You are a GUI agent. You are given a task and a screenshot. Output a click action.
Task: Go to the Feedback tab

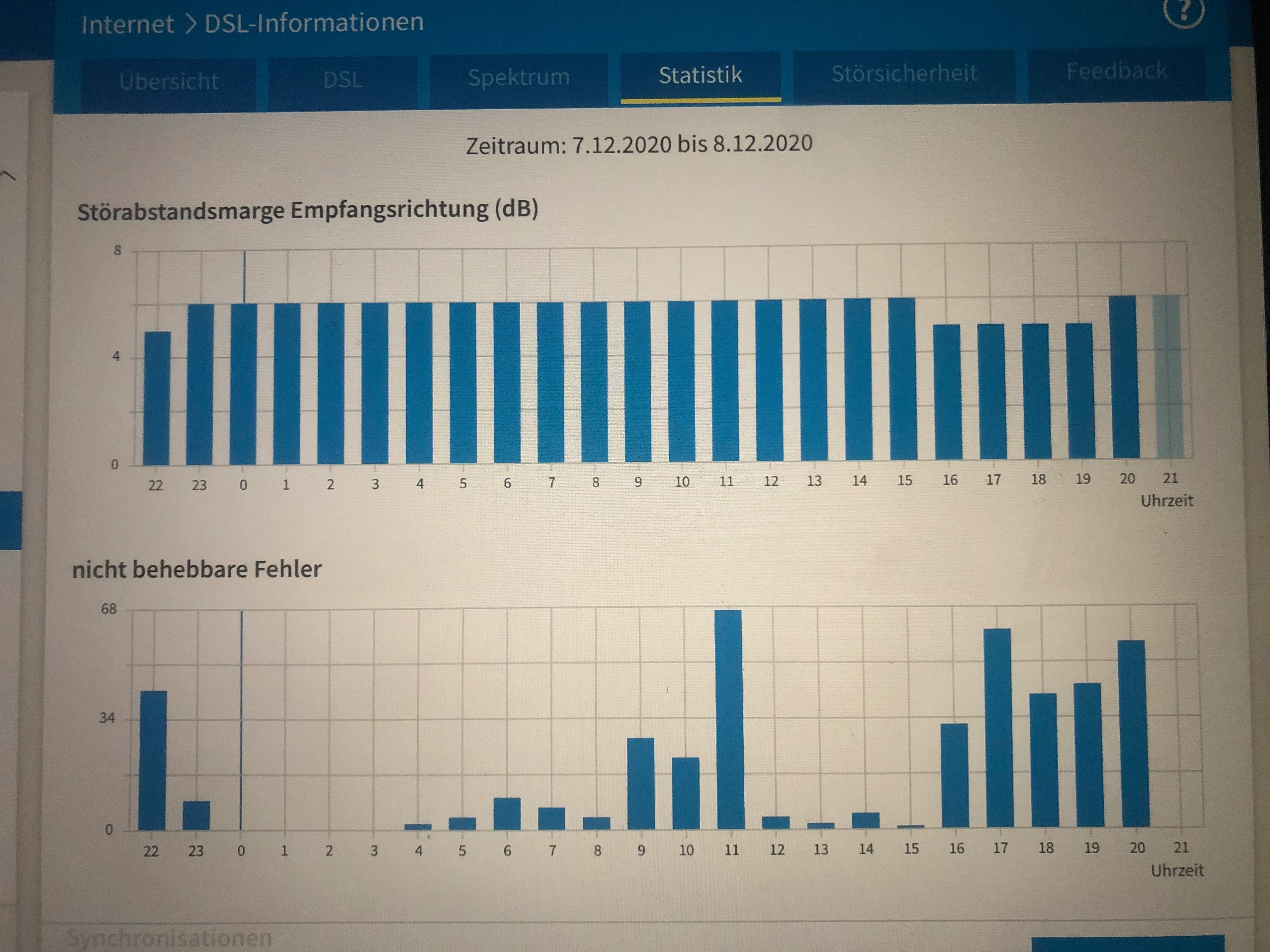(x=1116, y=71)
